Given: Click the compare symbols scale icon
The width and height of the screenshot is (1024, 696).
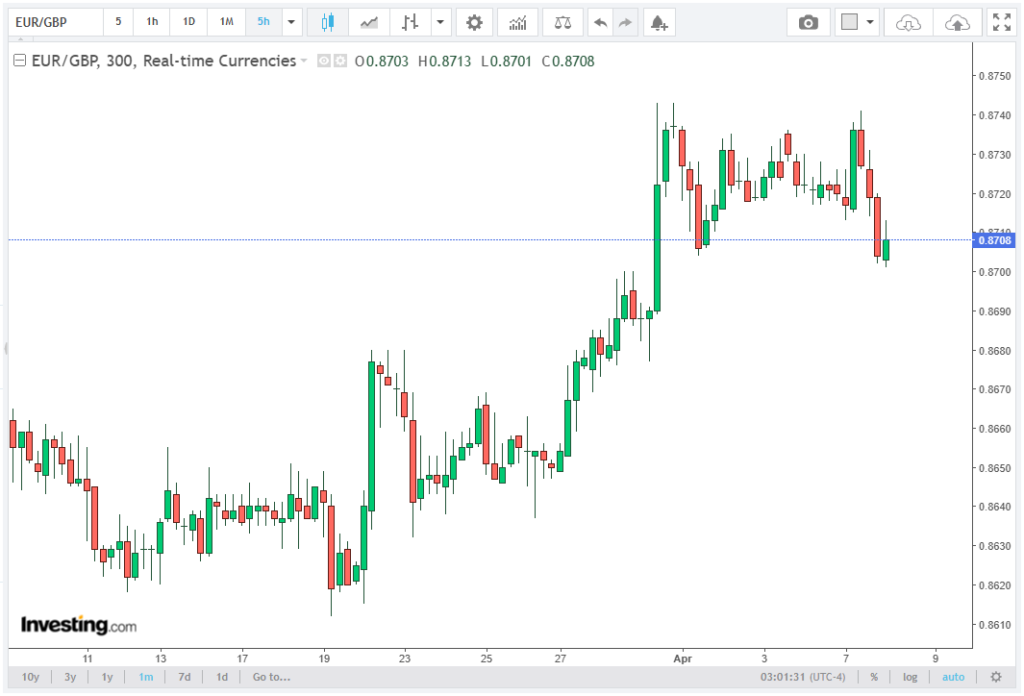Looking at the screenshot, I should (x=564, y=22).
